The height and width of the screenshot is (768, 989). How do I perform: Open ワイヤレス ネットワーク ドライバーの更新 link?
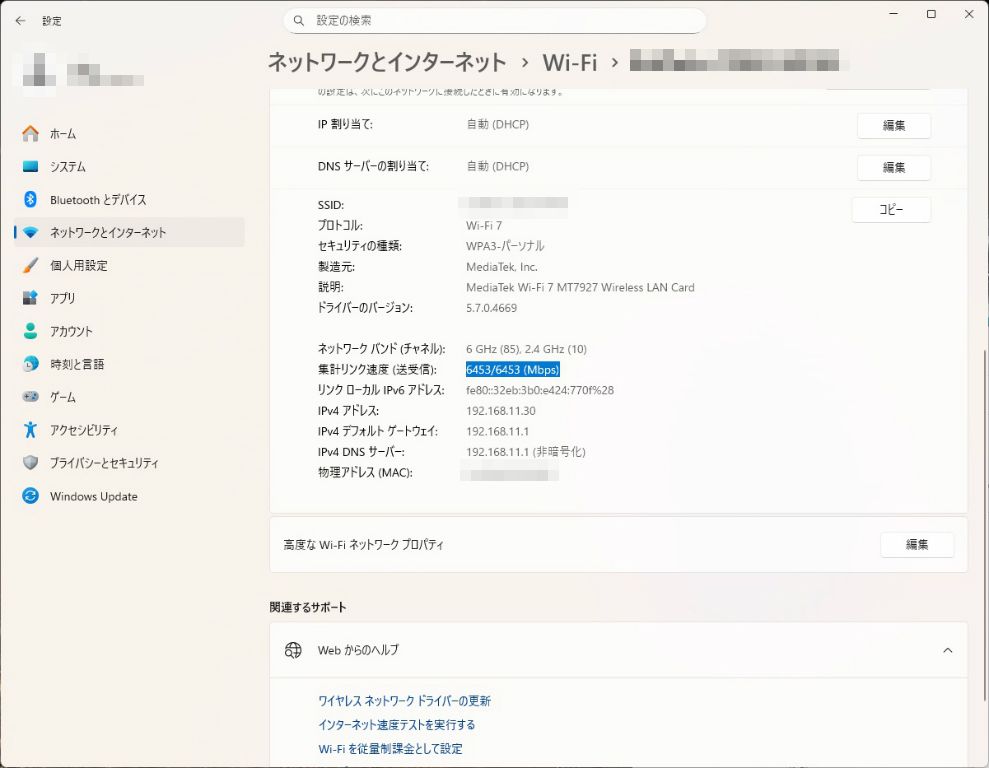(x=404, y=701)
